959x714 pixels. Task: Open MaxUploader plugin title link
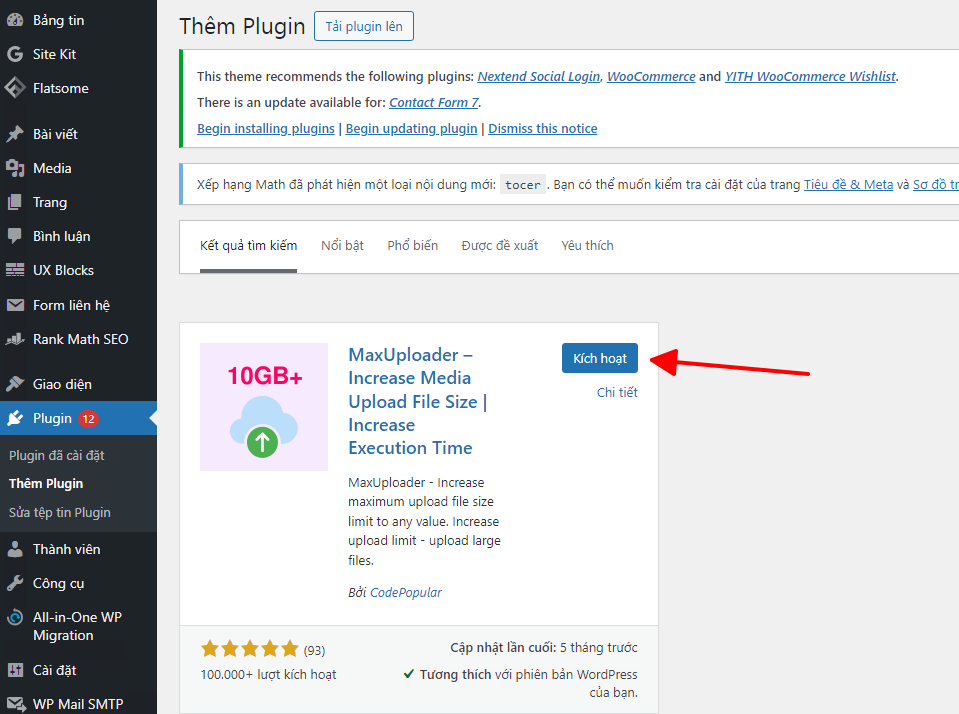[418, 401]
